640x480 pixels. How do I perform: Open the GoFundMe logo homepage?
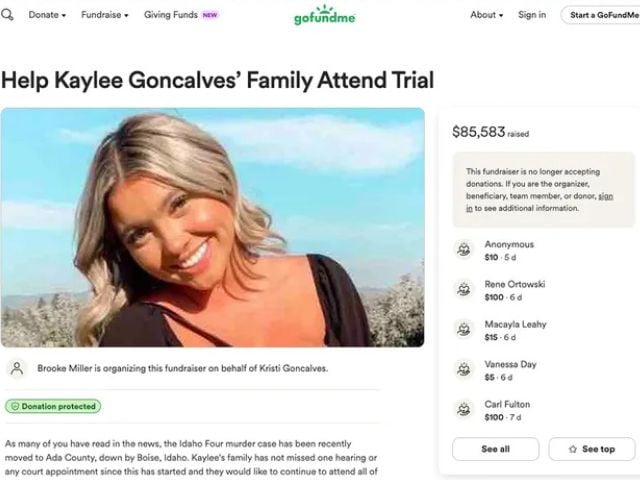[x=324, y=16]
